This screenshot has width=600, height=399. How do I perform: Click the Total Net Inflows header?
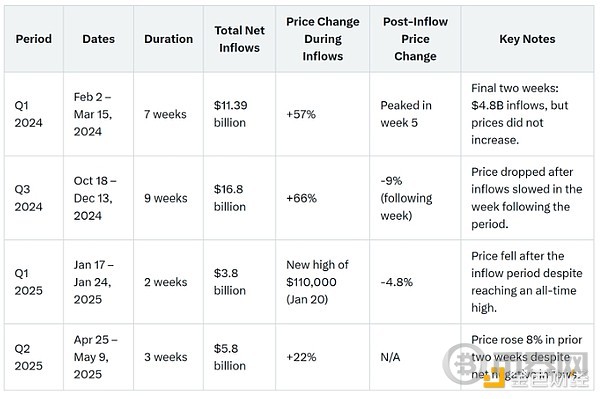coord(240,39)
